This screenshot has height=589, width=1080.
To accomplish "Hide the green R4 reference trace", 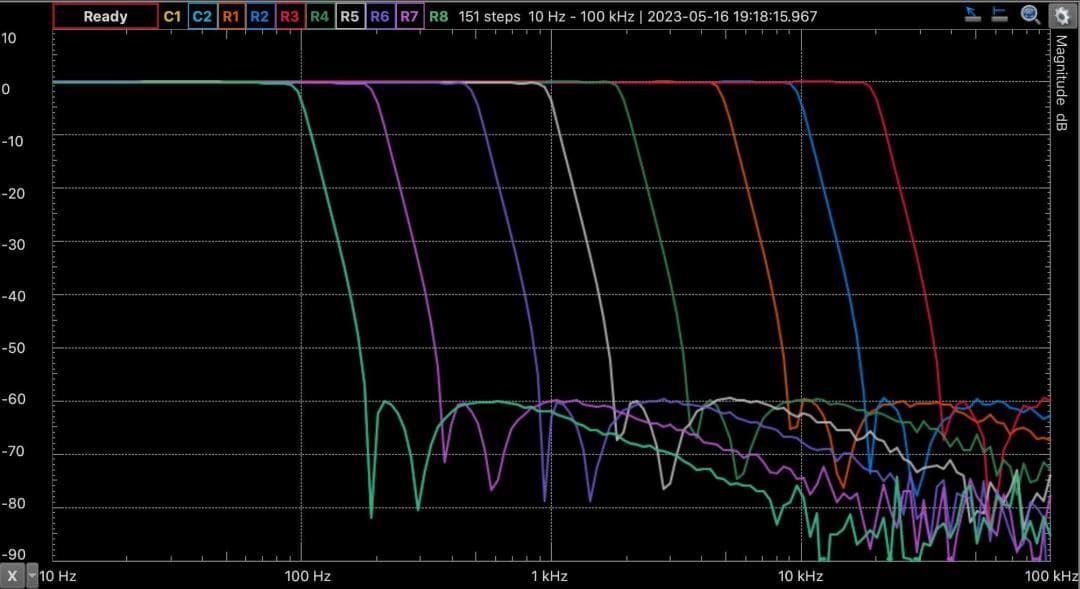I will 320,16.
